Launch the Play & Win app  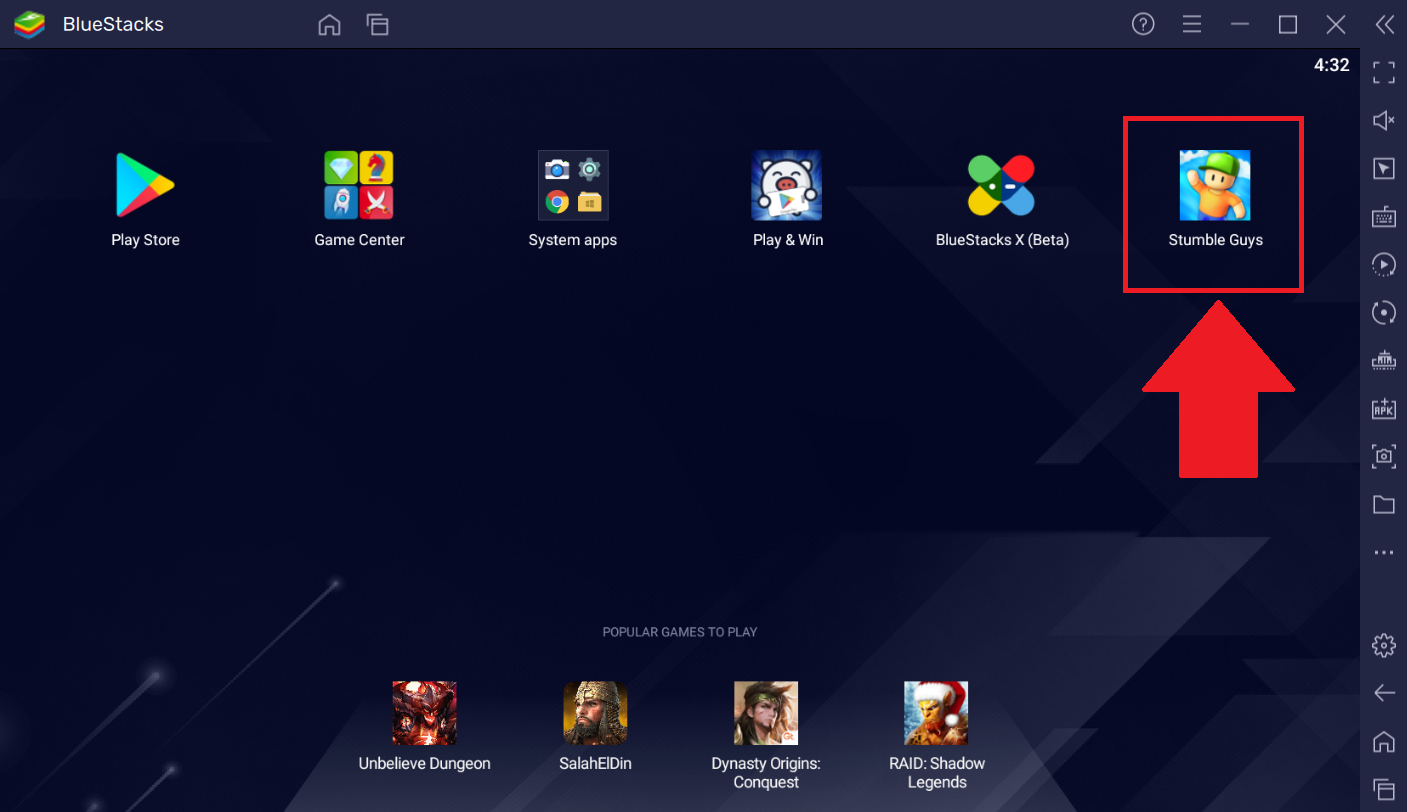(787, 186)
